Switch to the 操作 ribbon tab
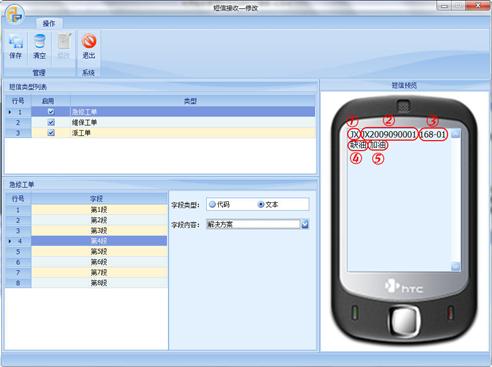The image size is (492, 367). tap(49, 23)
